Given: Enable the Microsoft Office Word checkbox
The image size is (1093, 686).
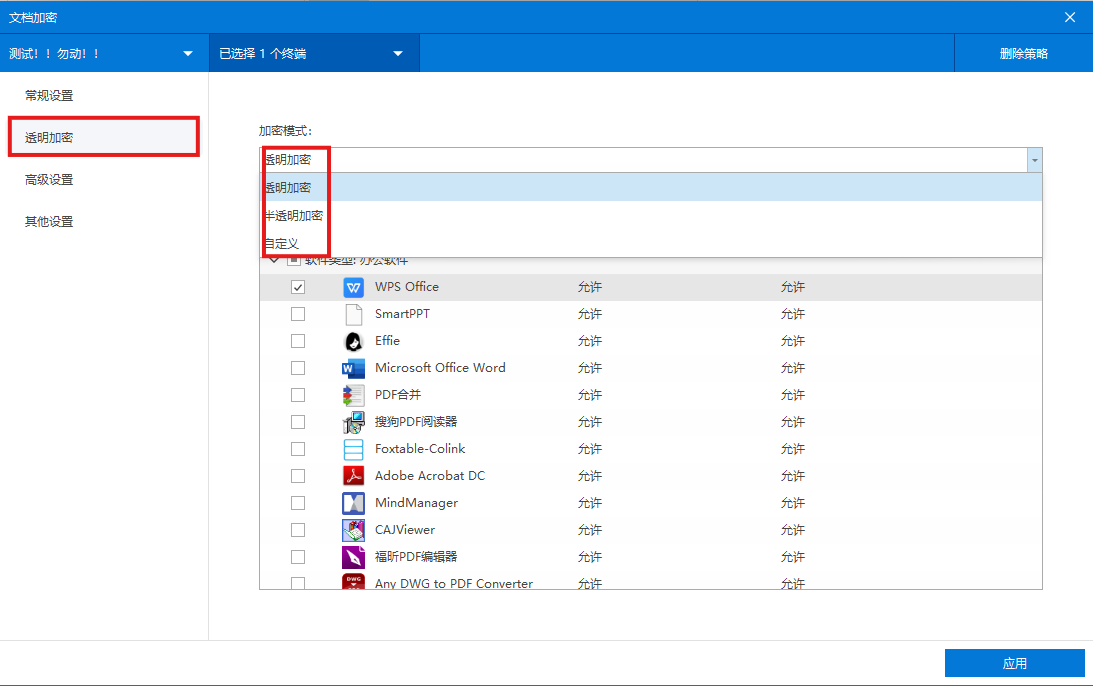Looking at the screenshot, I should click(x=298, y=368).
